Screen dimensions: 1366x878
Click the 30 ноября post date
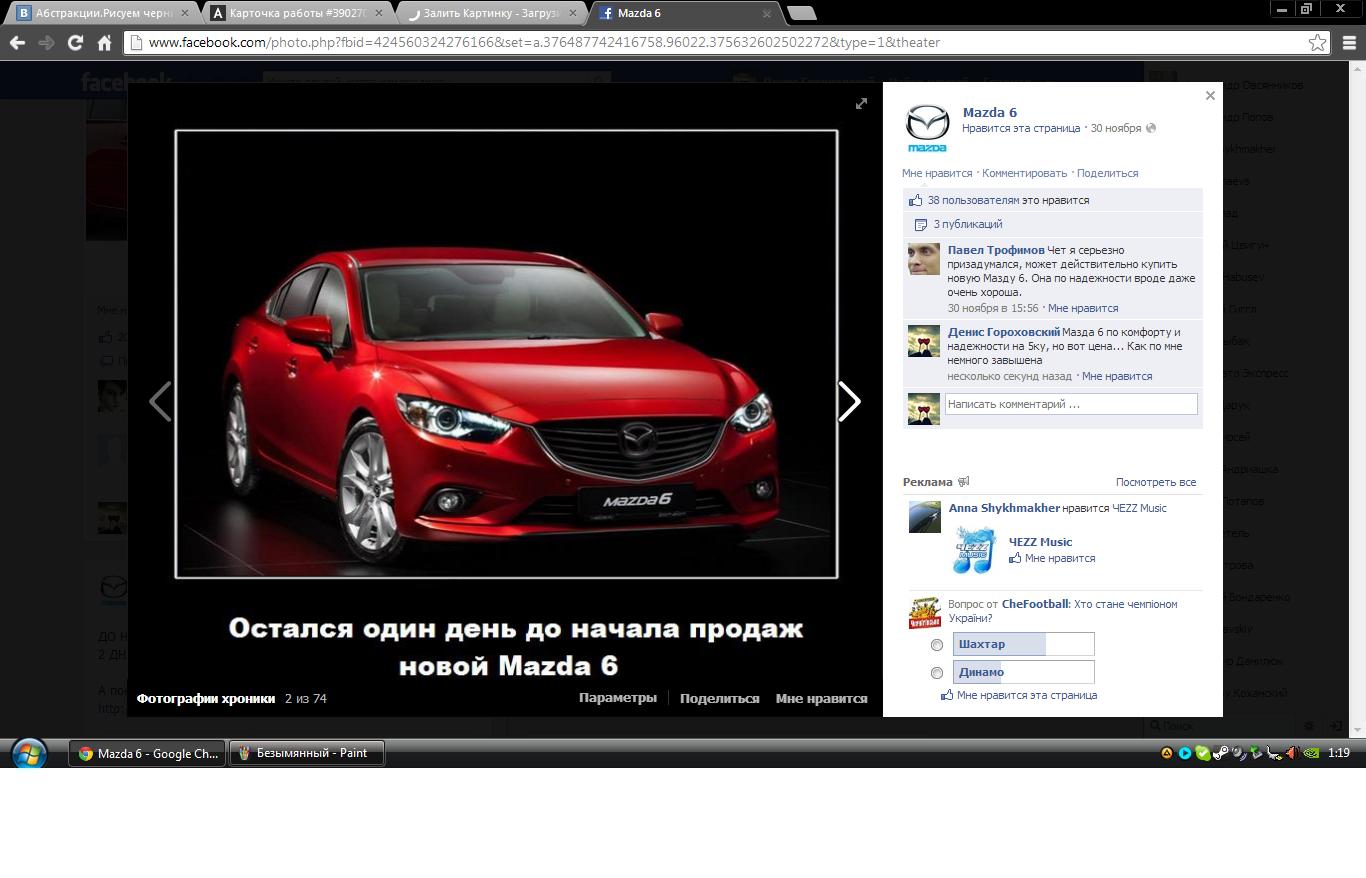tap(1116, 128)
